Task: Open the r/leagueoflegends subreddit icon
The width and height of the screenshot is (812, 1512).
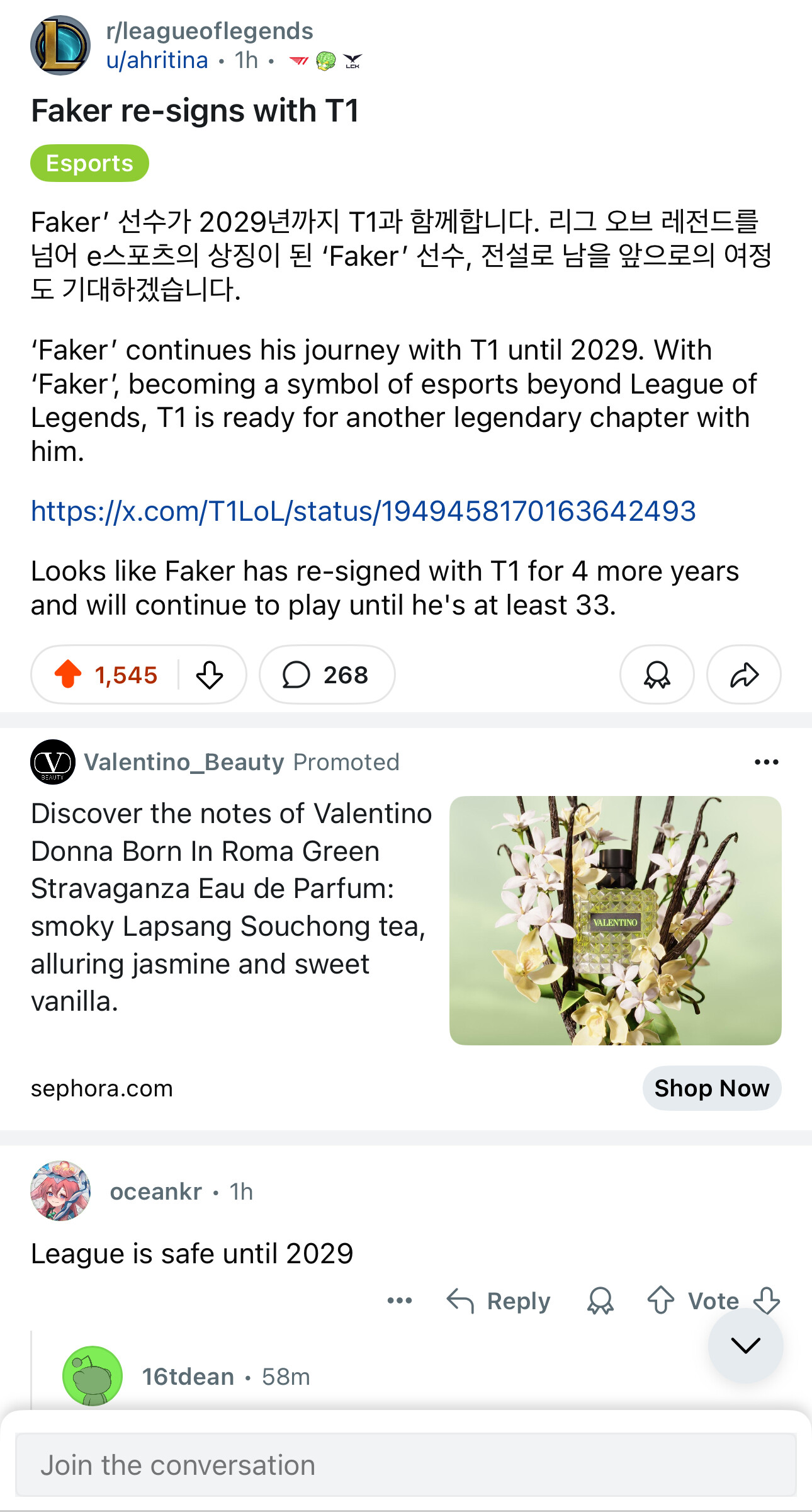Action: click(x=60, y=45)
